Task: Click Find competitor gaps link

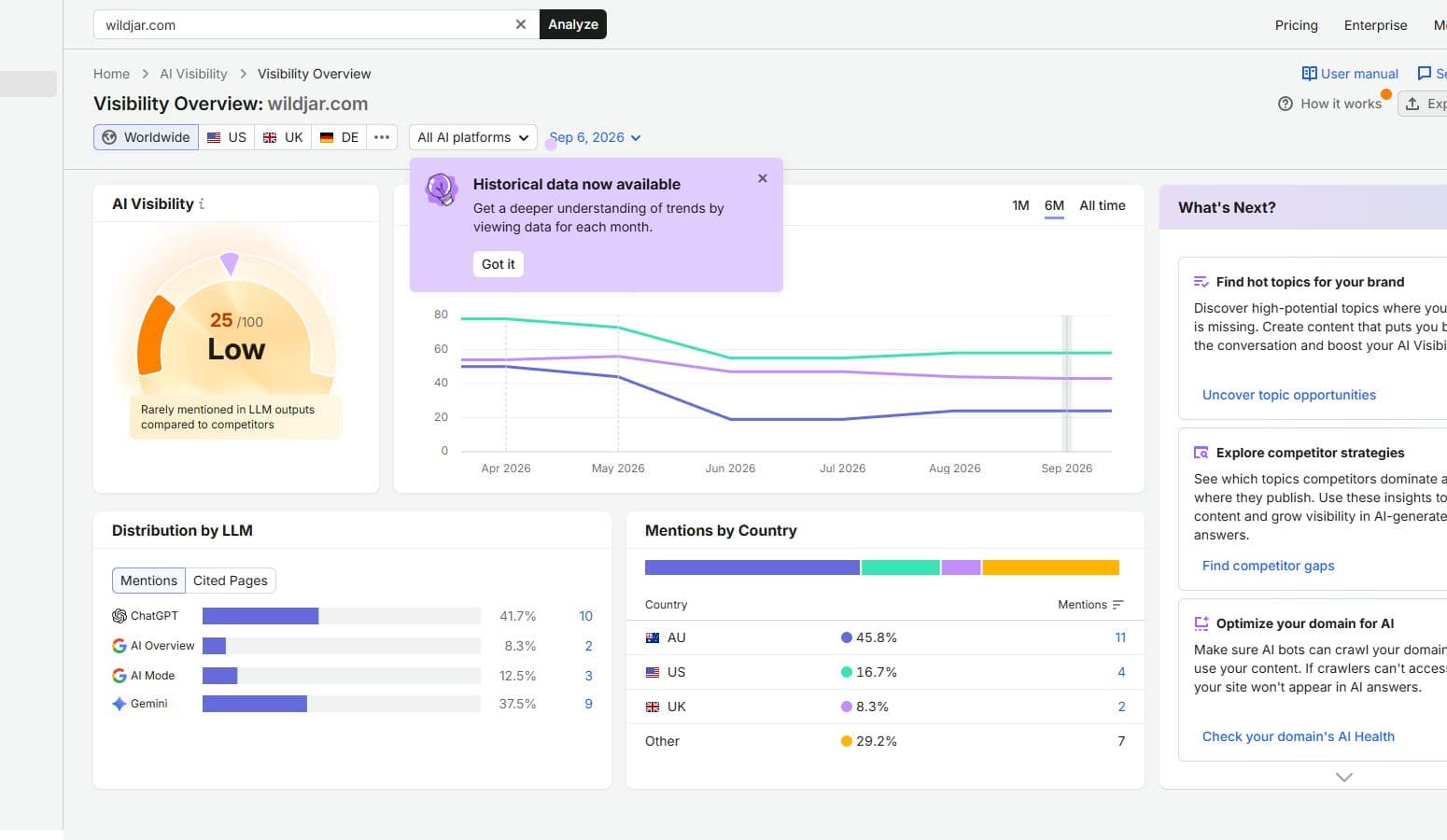Action: click(1268, 566)
